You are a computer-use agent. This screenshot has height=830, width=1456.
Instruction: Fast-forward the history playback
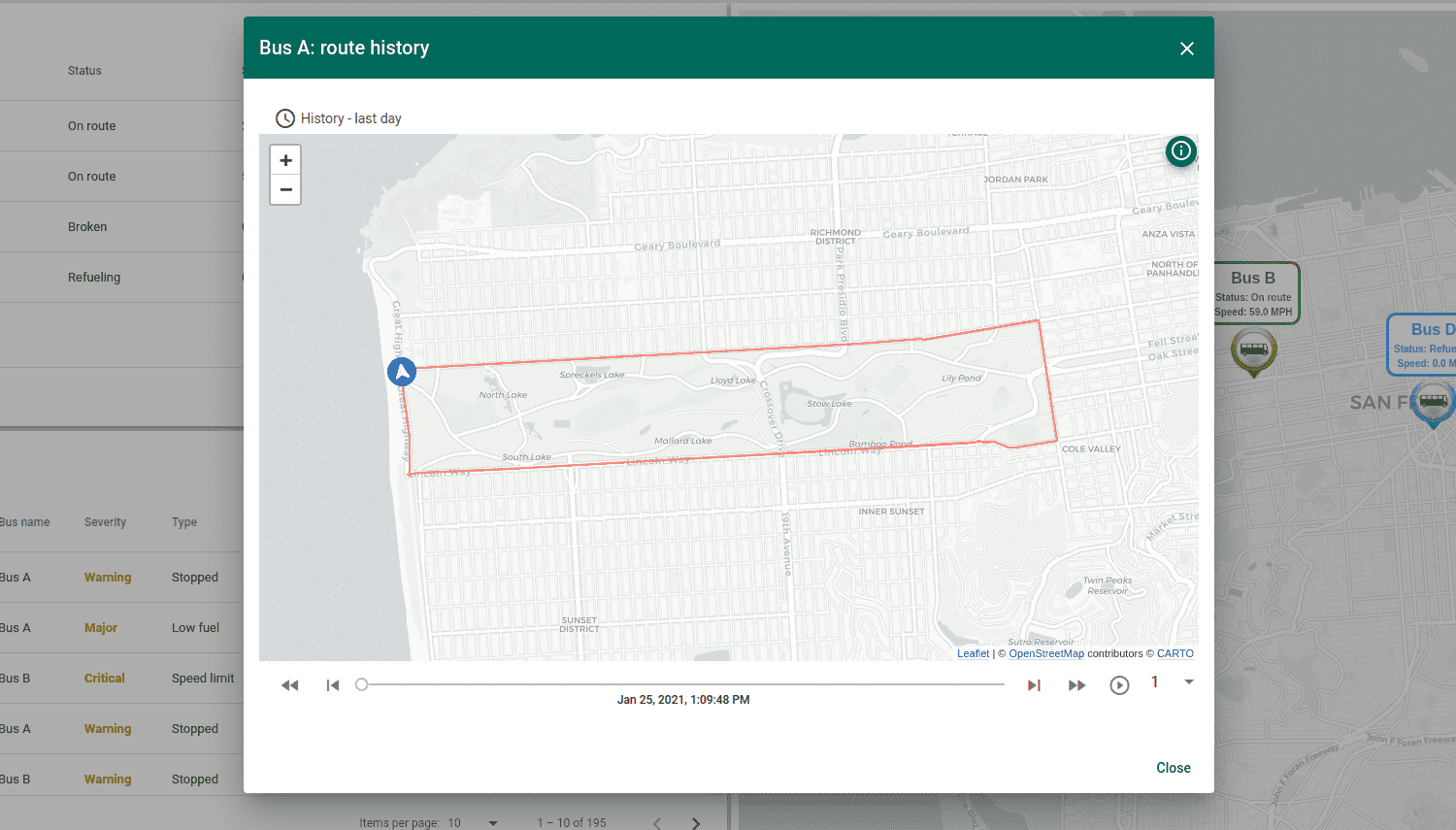coord(1076,684)
